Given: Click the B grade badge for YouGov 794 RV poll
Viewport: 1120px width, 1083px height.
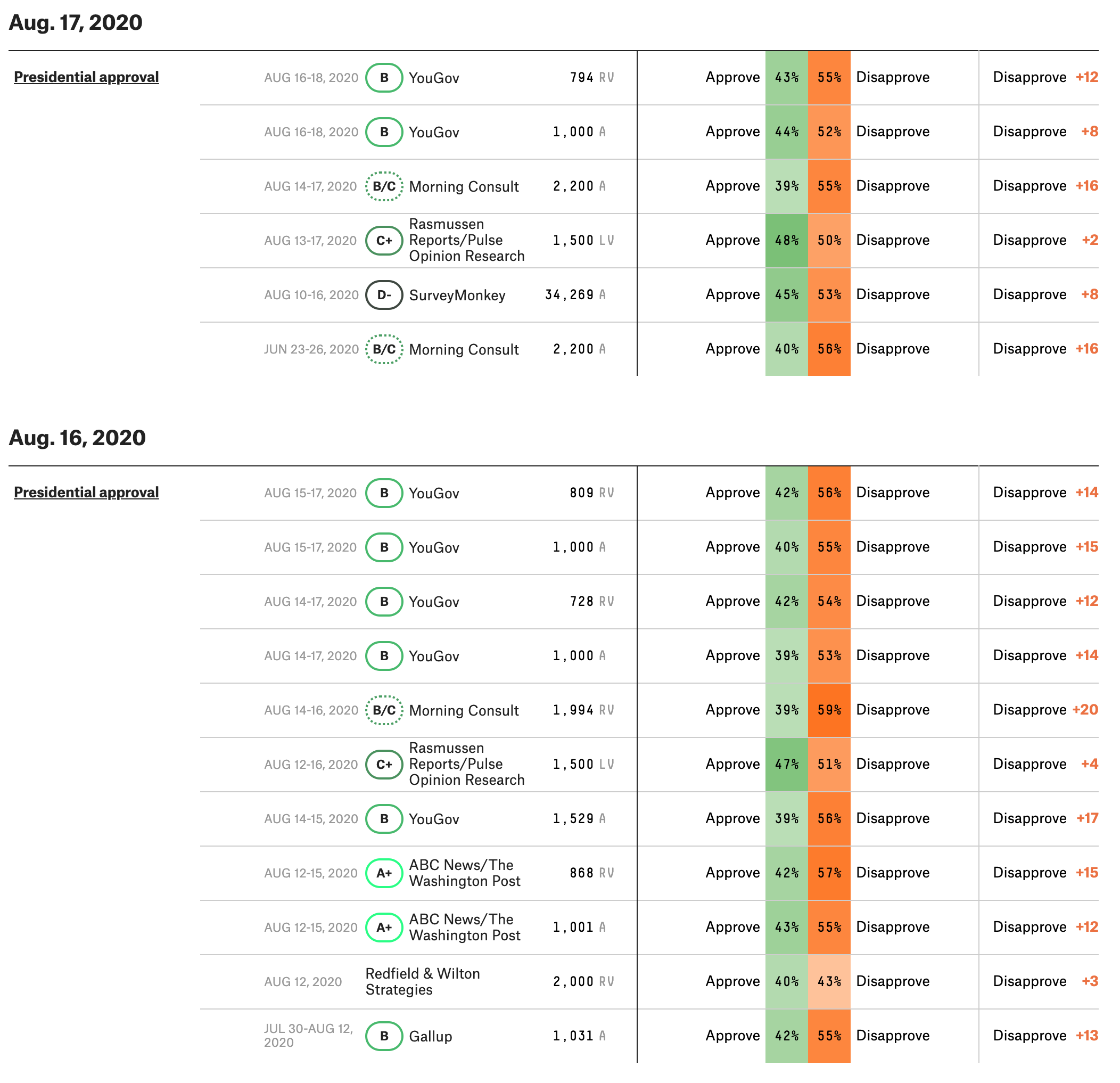Looking at the screenshot, I should click(x=384, y=78).
